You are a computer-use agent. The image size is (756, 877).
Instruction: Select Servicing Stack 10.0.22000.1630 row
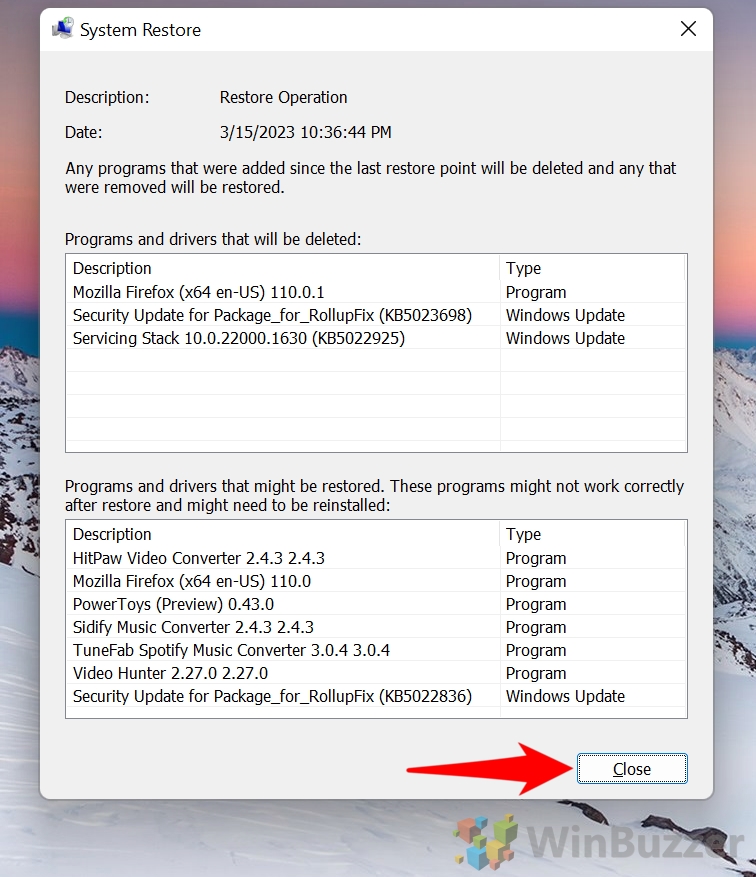coord(376,338)
